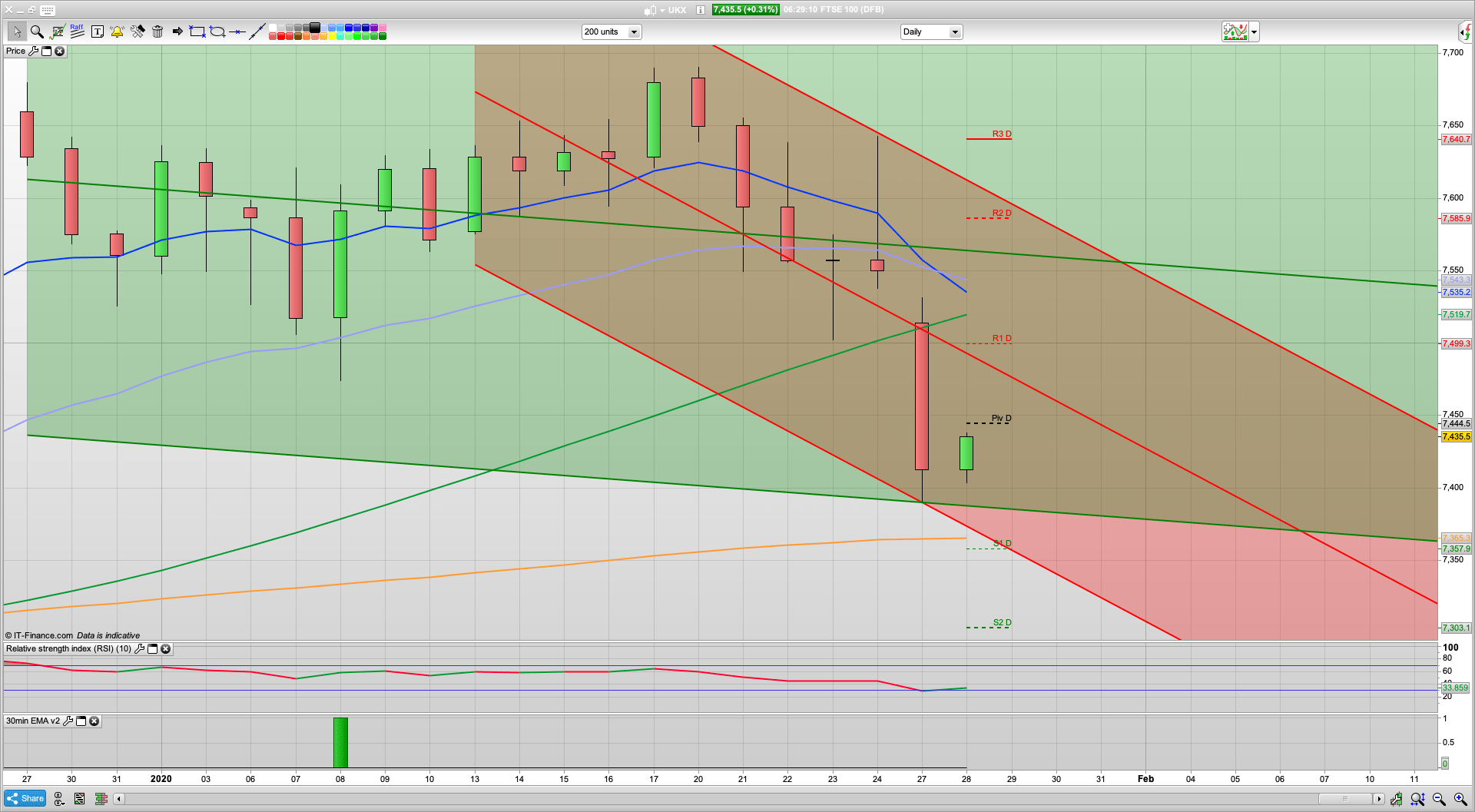
Task: Remove the RSI indicator panel
Action: [x=165, y=648]
